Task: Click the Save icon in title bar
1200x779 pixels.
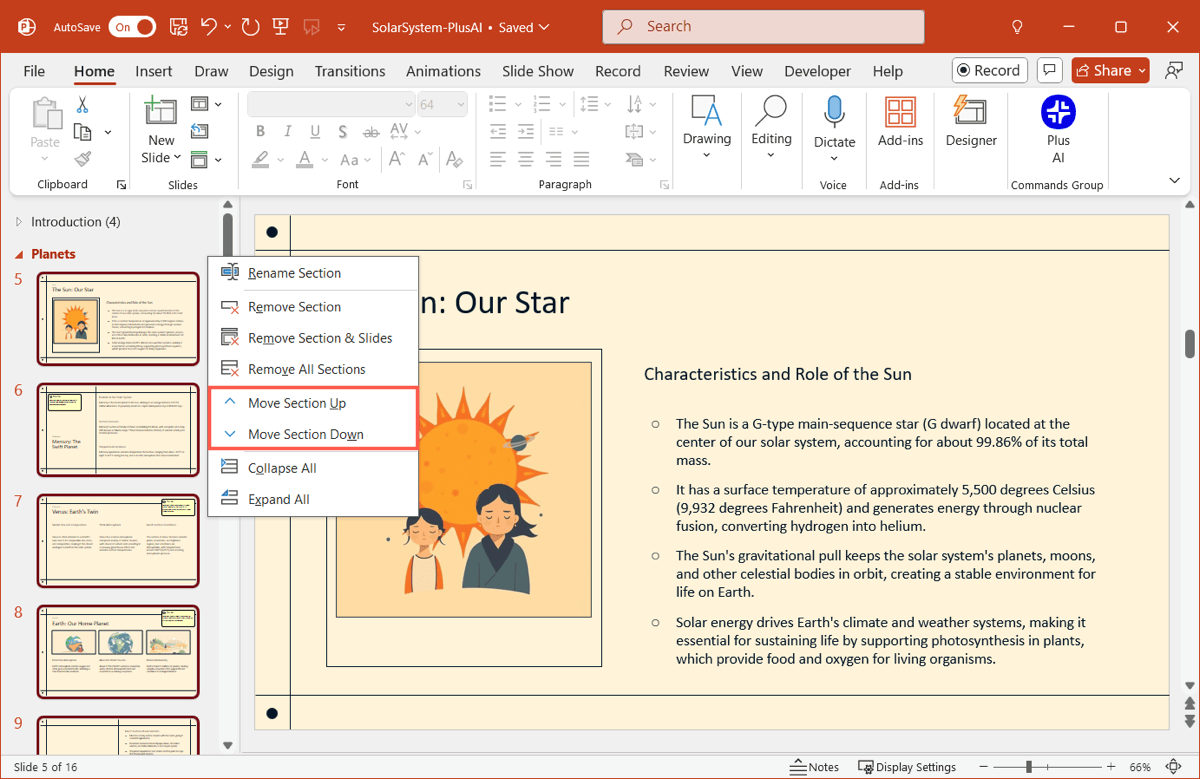Action: 178,27
